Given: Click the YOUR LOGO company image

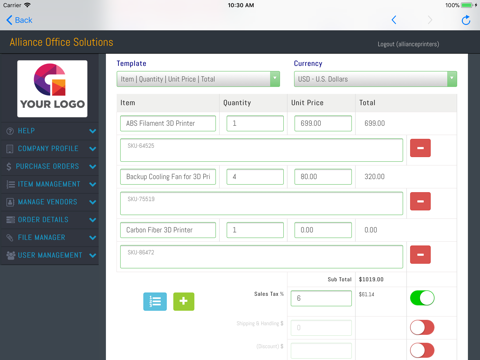Looking at the screenshot, I should (x=52, y=89).
